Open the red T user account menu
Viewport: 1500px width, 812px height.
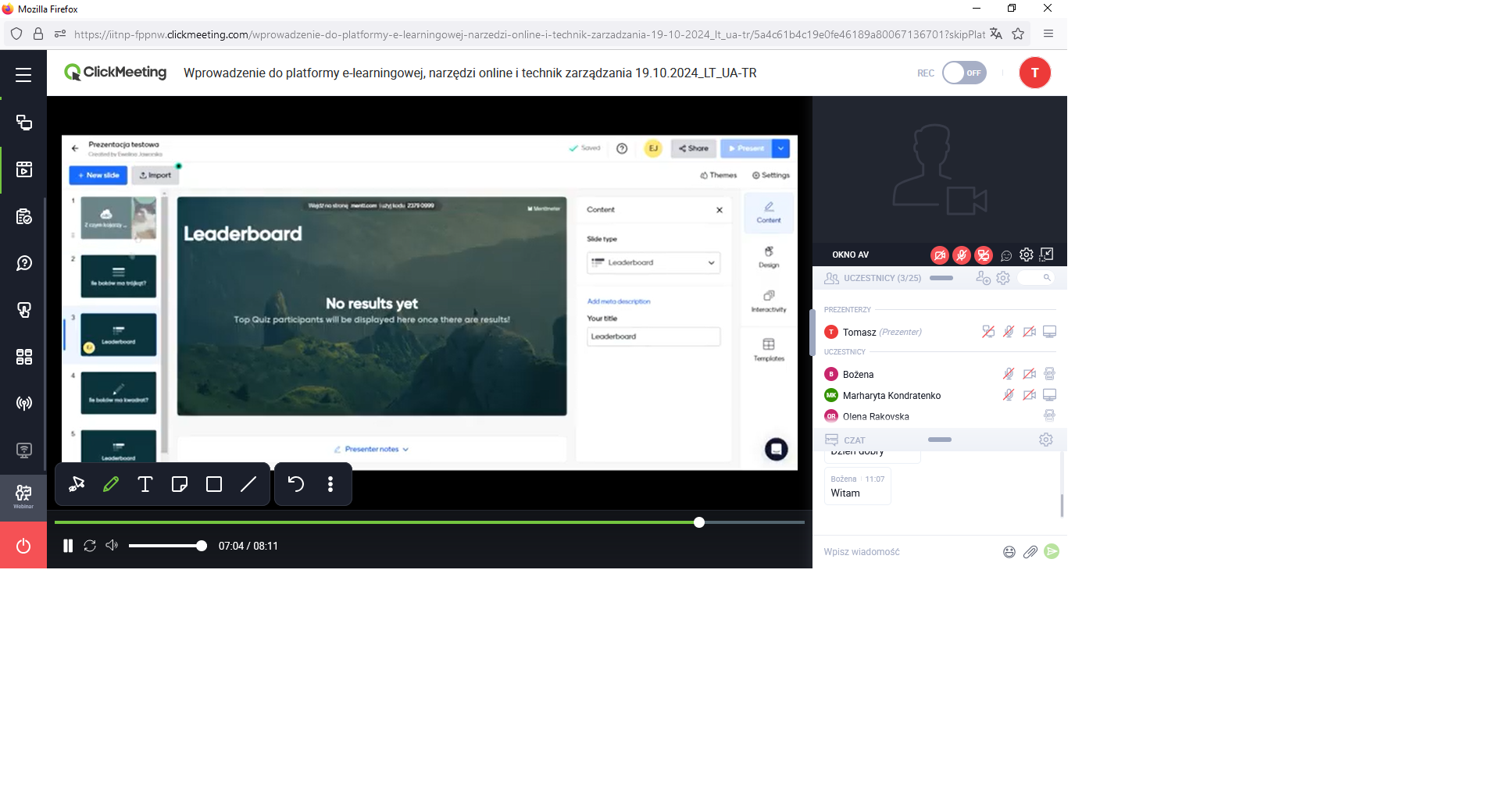(1035, 73)
